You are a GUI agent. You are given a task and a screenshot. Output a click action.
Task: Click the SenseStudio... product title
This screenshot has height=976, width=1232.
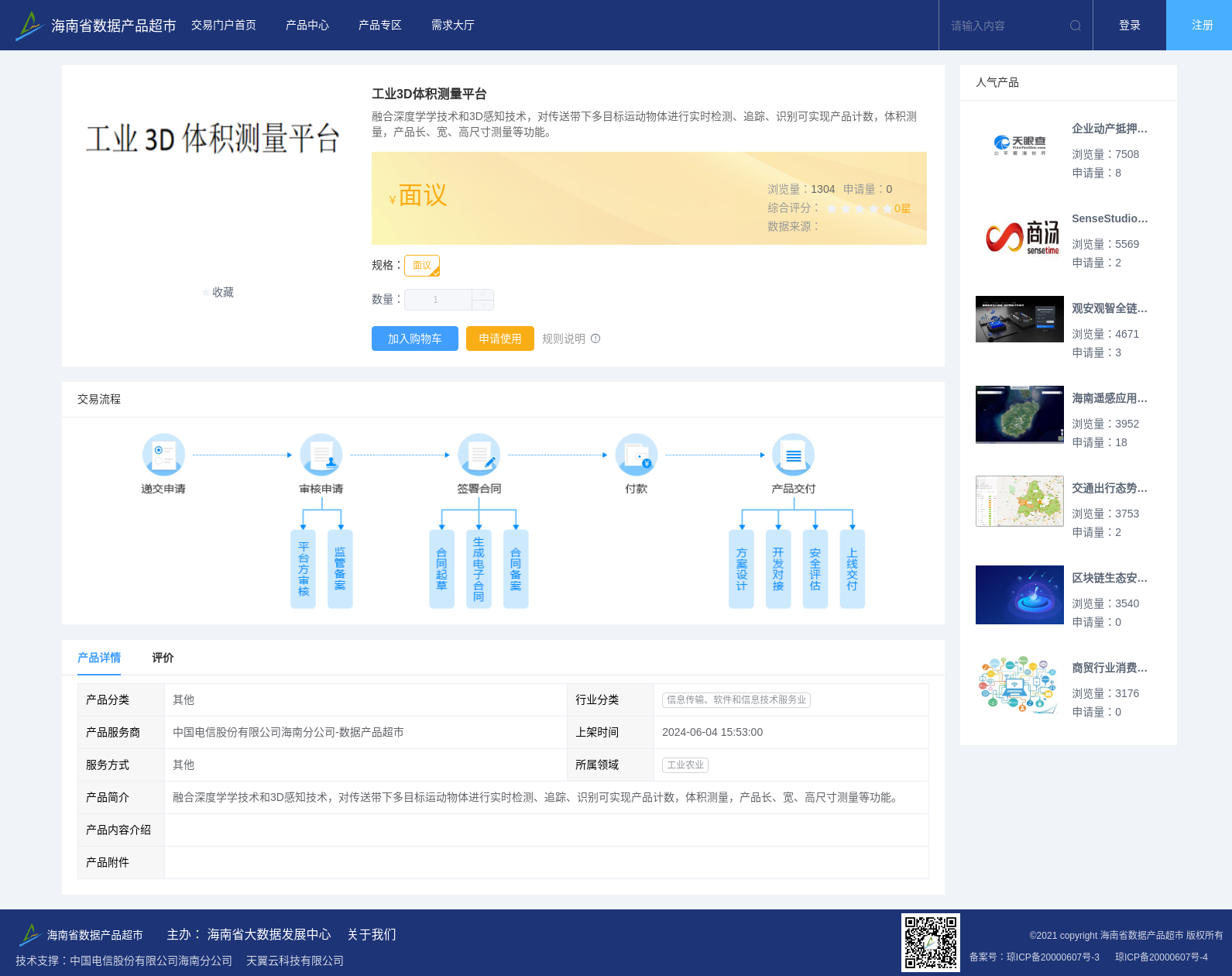[x=1110, y=218]
